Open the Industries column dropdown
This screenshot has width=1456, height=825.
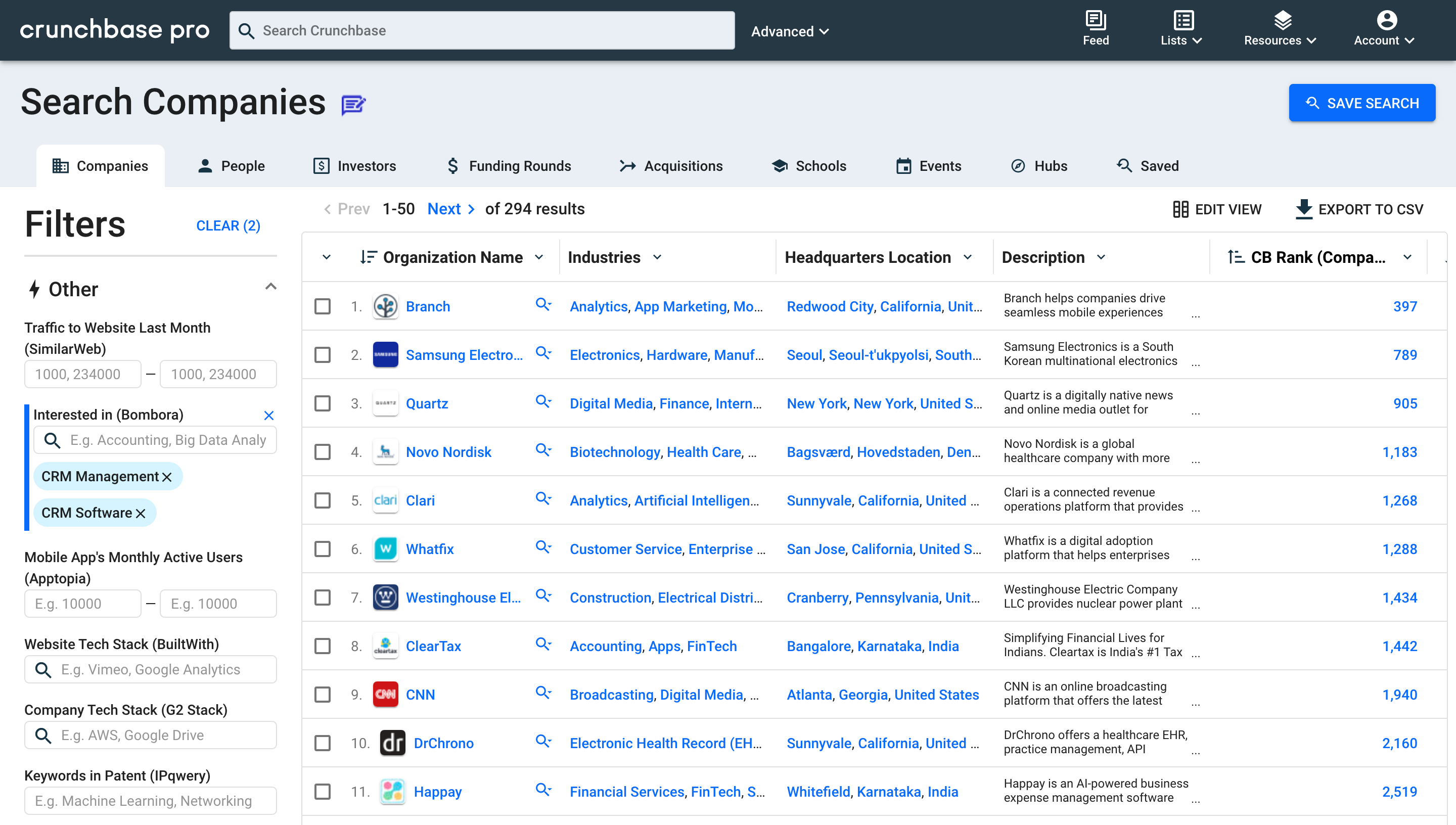[x=657, y=257]
